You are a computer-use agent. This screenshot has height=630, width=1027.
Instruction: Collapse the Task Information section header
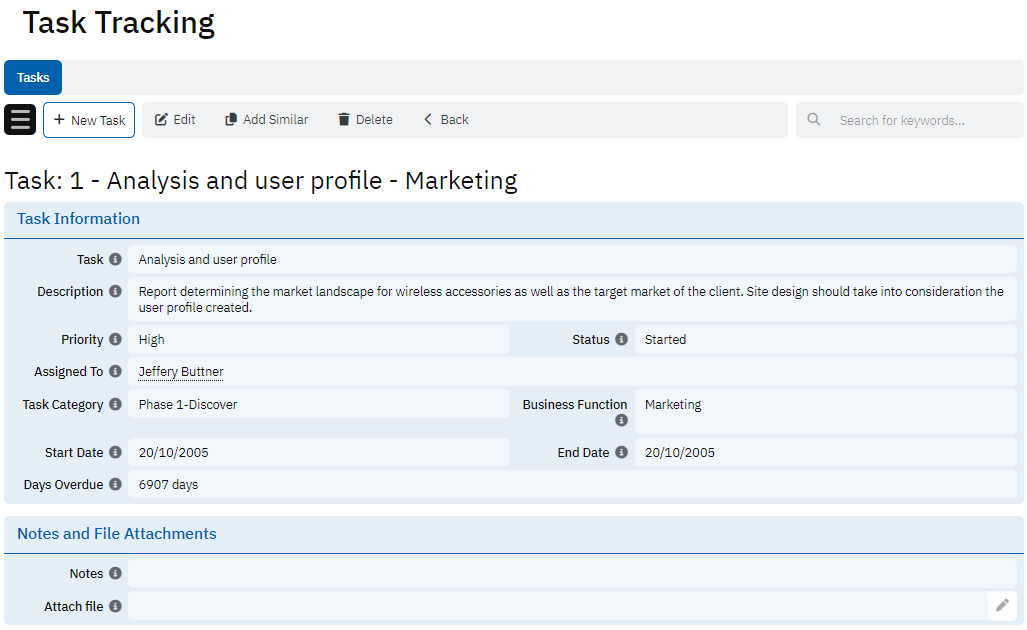[78, 219]
